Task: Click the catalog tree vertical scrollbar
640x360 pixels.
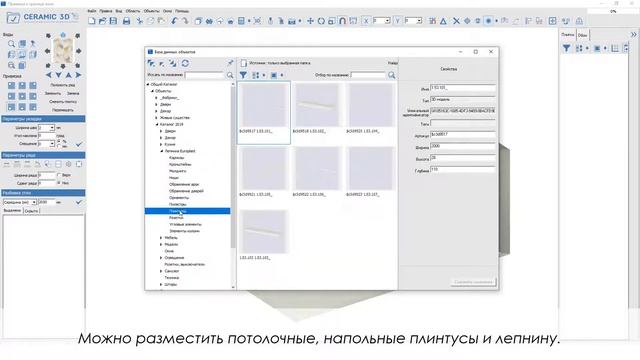Action: [x=233, y=167]
